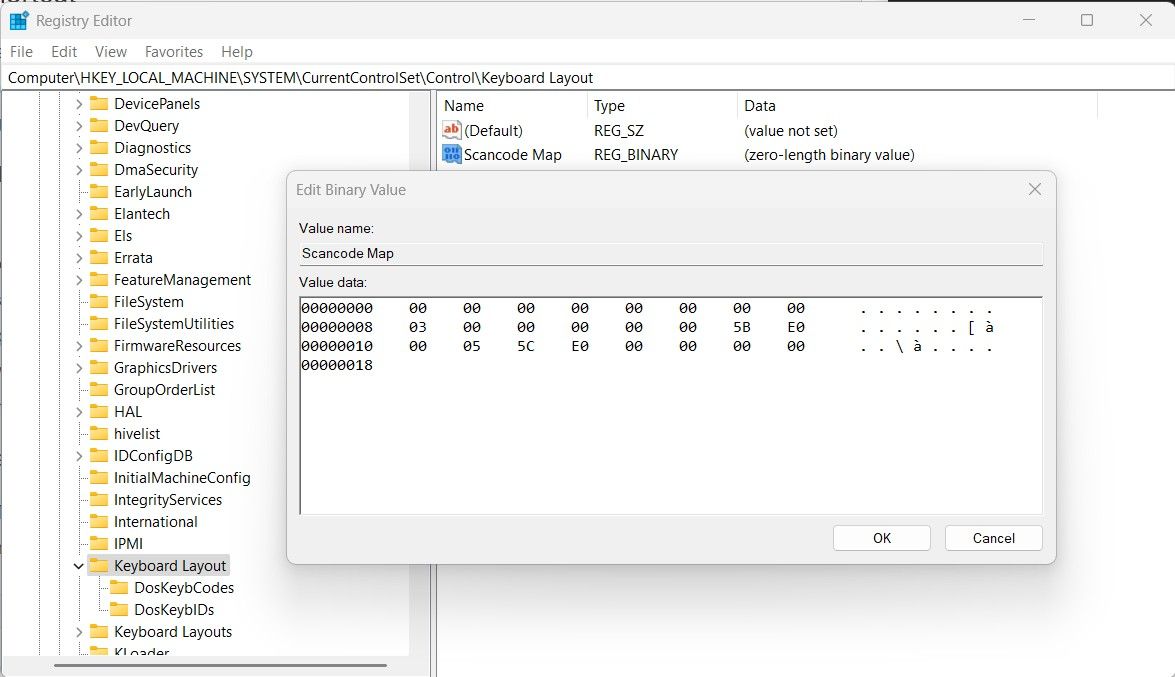Click the DevQuery folder icon
The width and height of the screenshot is (1175, 677).
(x=99, y=125)
